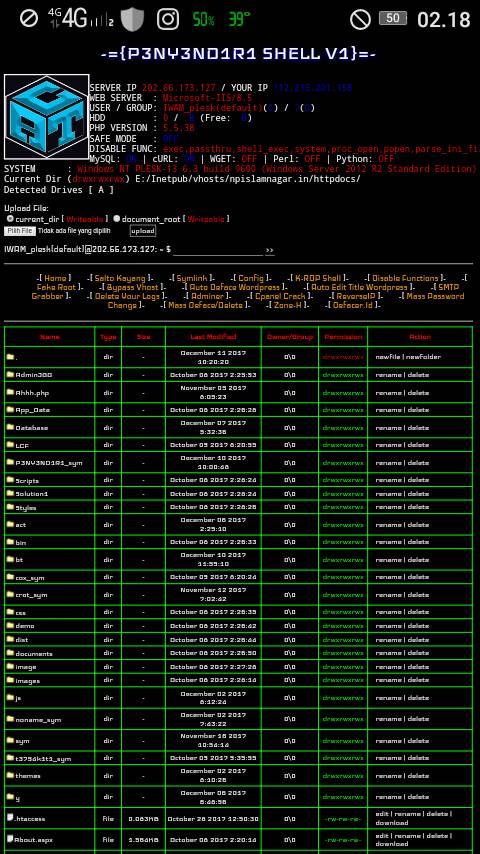This screenshot has width=480, height=854.
Task: Click the Permission column header
Action: point(343,337)
